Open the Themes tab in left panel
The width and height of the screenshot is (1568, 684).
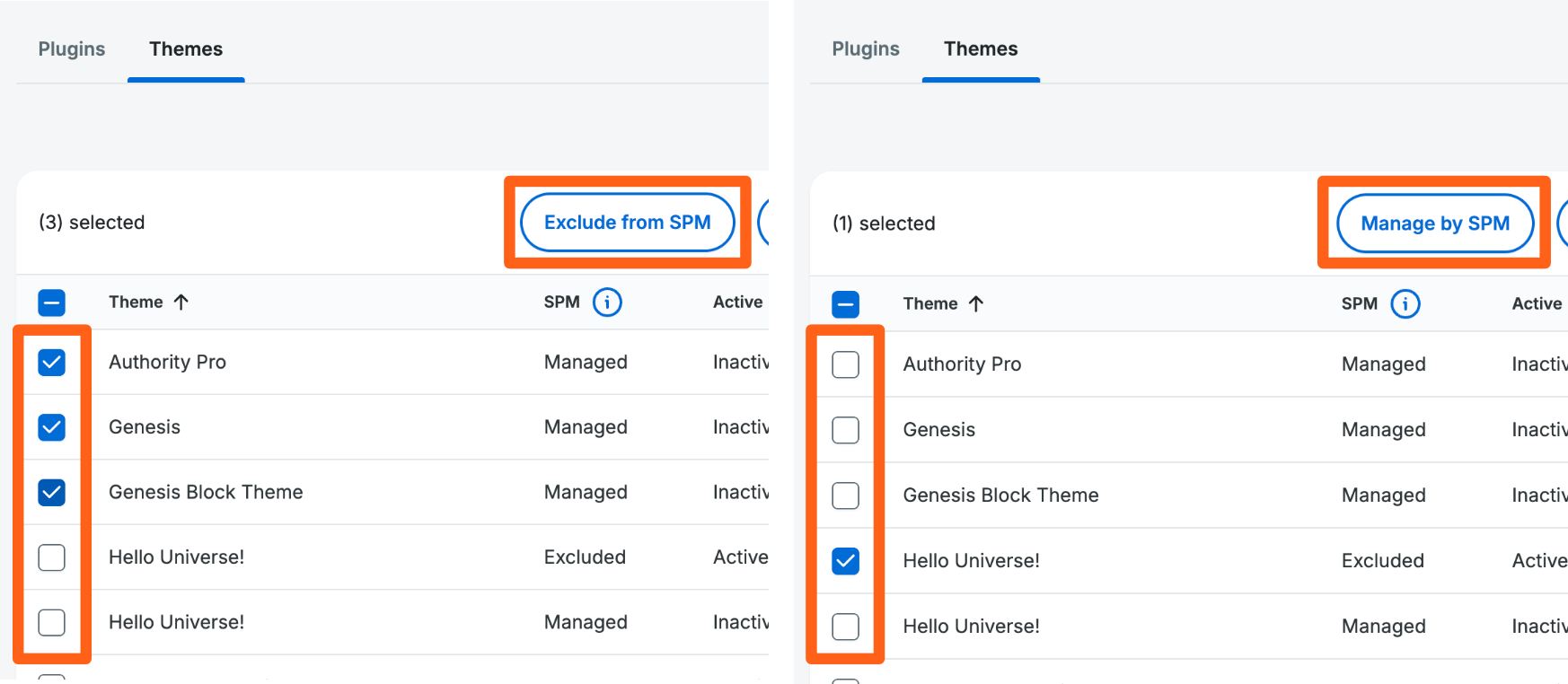(186, 49)
